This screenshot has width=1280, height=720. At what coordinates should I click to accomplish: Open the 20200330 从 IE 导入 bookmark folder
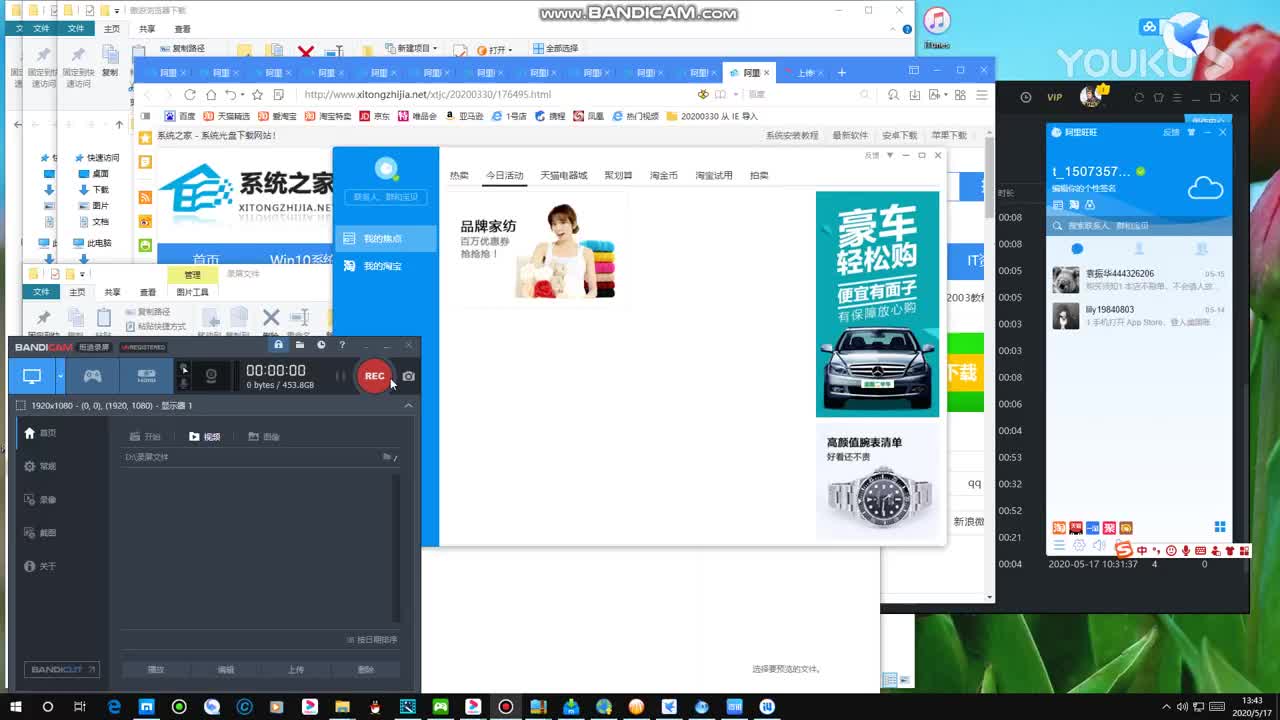pos(712,116)
